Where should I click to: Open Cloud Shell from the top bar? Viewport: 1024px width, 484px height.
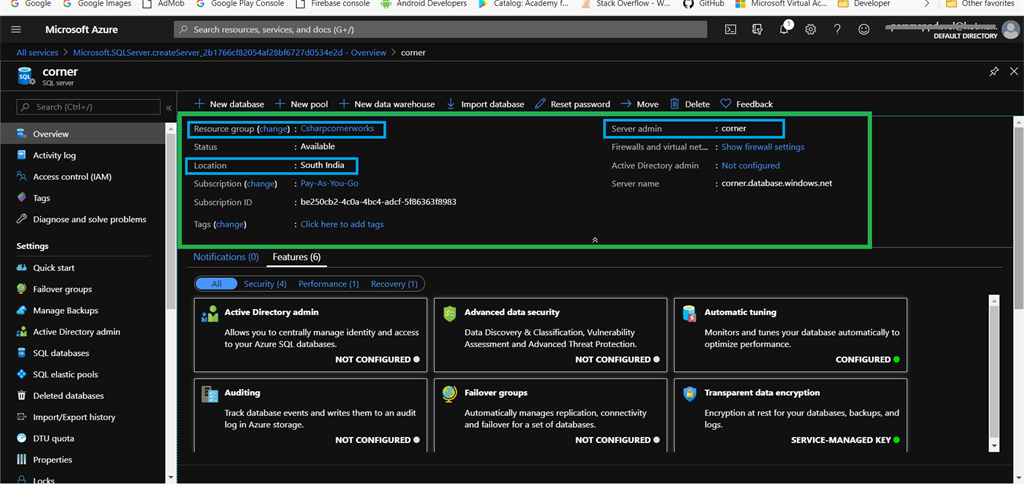(x=731, y=29)
